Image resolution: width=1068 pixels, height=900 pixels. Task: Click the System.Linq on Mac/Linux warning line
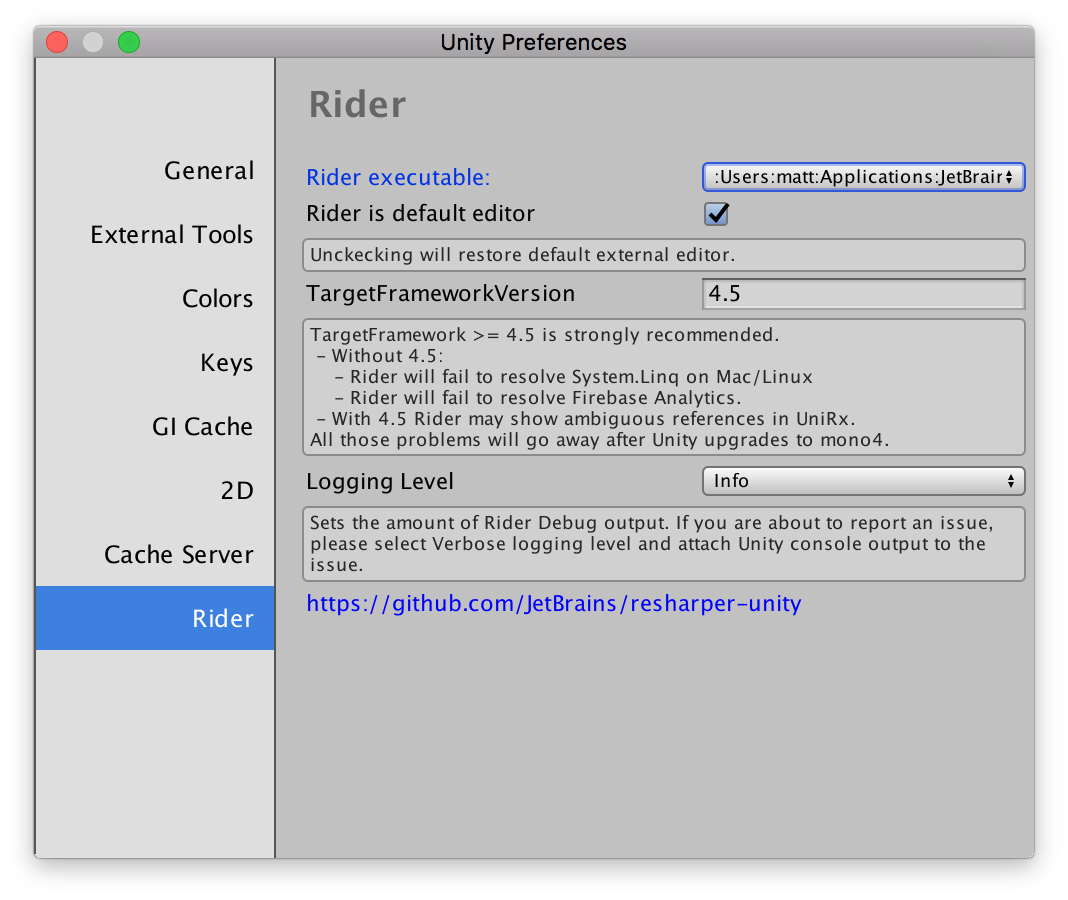pyautogui.click(x=574, y=377)
